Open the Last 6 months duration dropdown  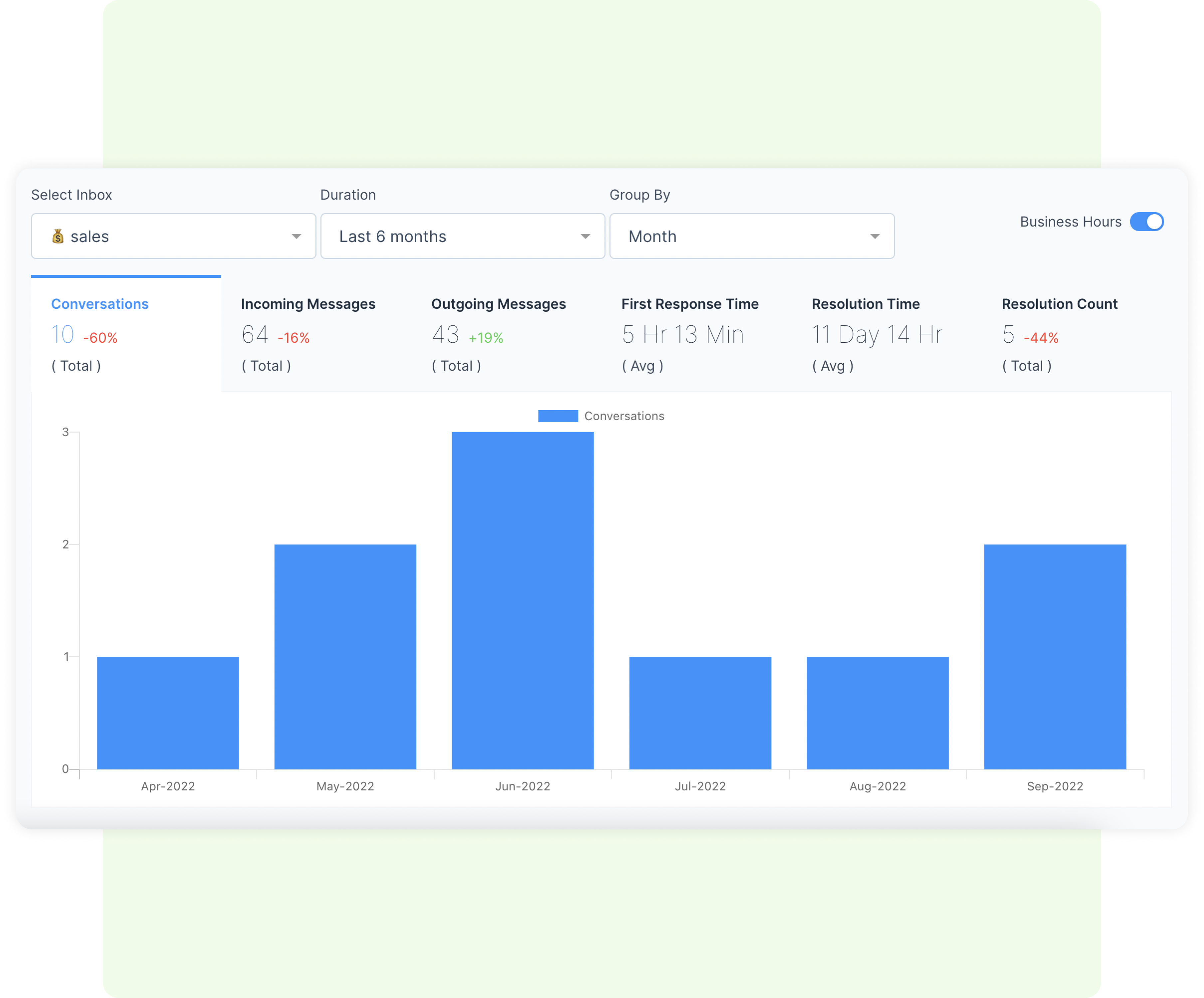point(462,236)
